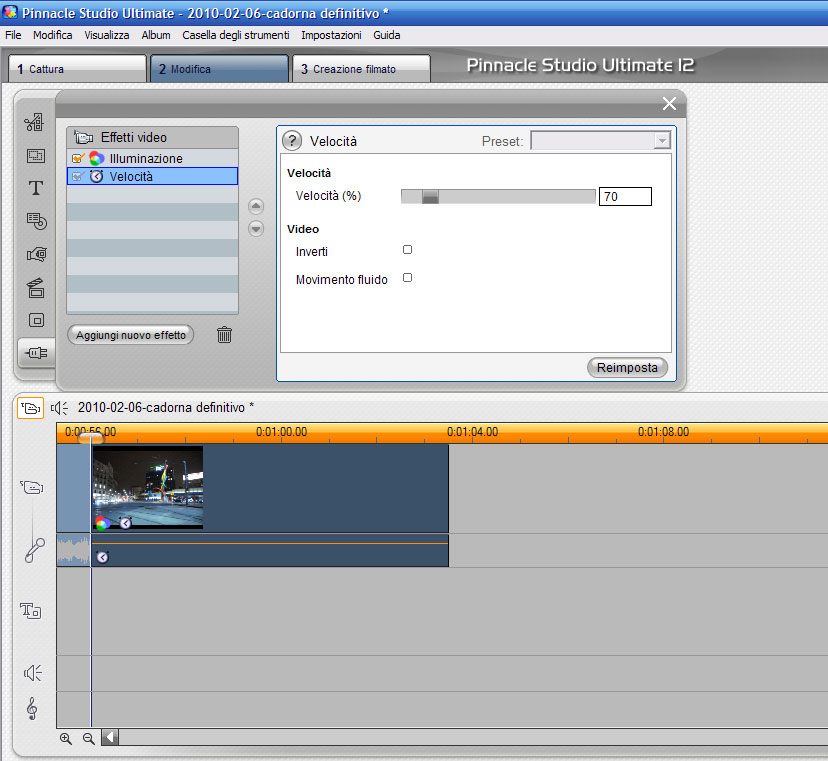Close the effects toolbox with X
The width and height of the screenshot is (828, 761).
tap(669, 104)
